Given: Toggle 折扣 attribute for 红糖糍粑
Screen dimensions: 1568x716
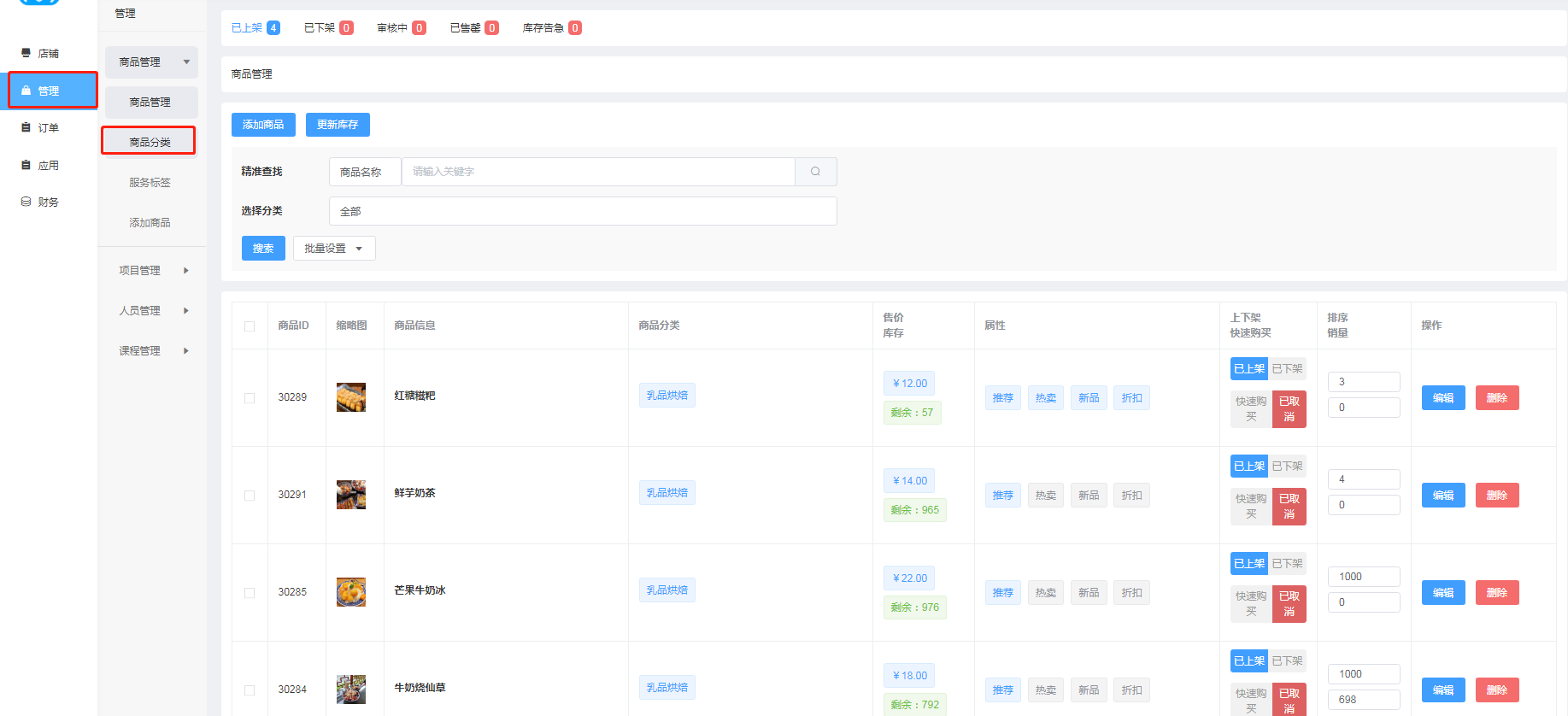Looking at the screenshot, I should click(x=1131, y=398).
